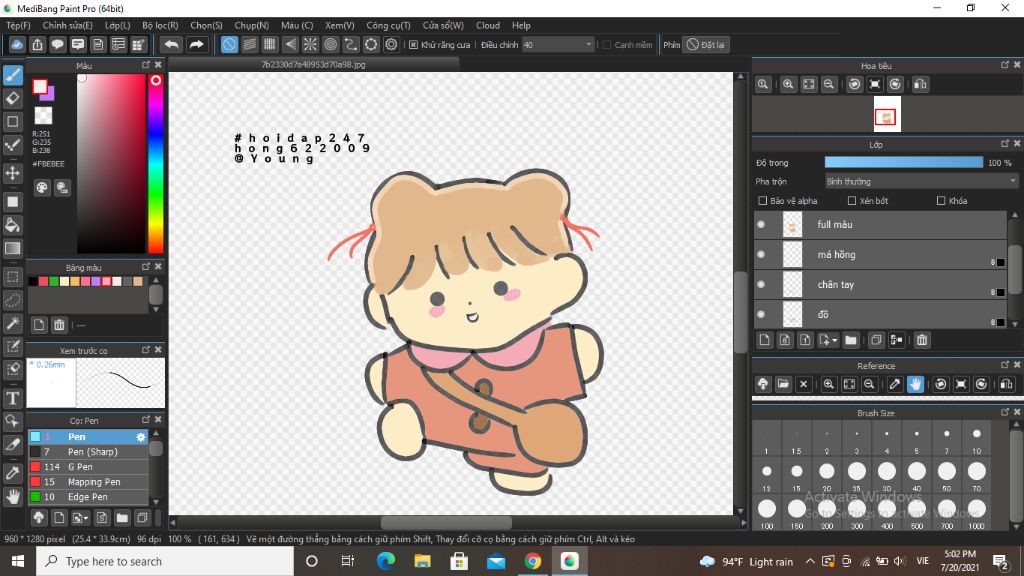Undock the Lớp layer panel
1024x576 pixels.
(x=1004, y=144)
